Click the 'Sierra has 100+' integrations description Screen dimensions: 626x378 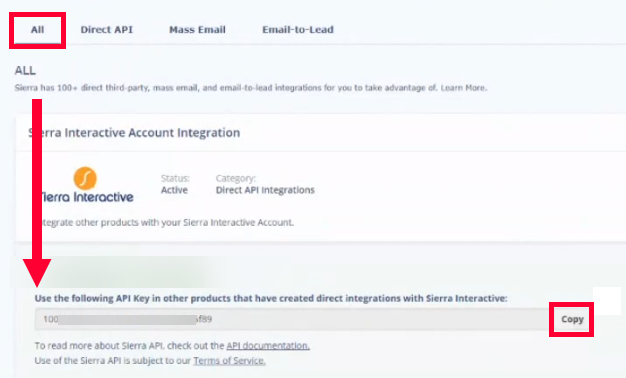tap(251, 88)
